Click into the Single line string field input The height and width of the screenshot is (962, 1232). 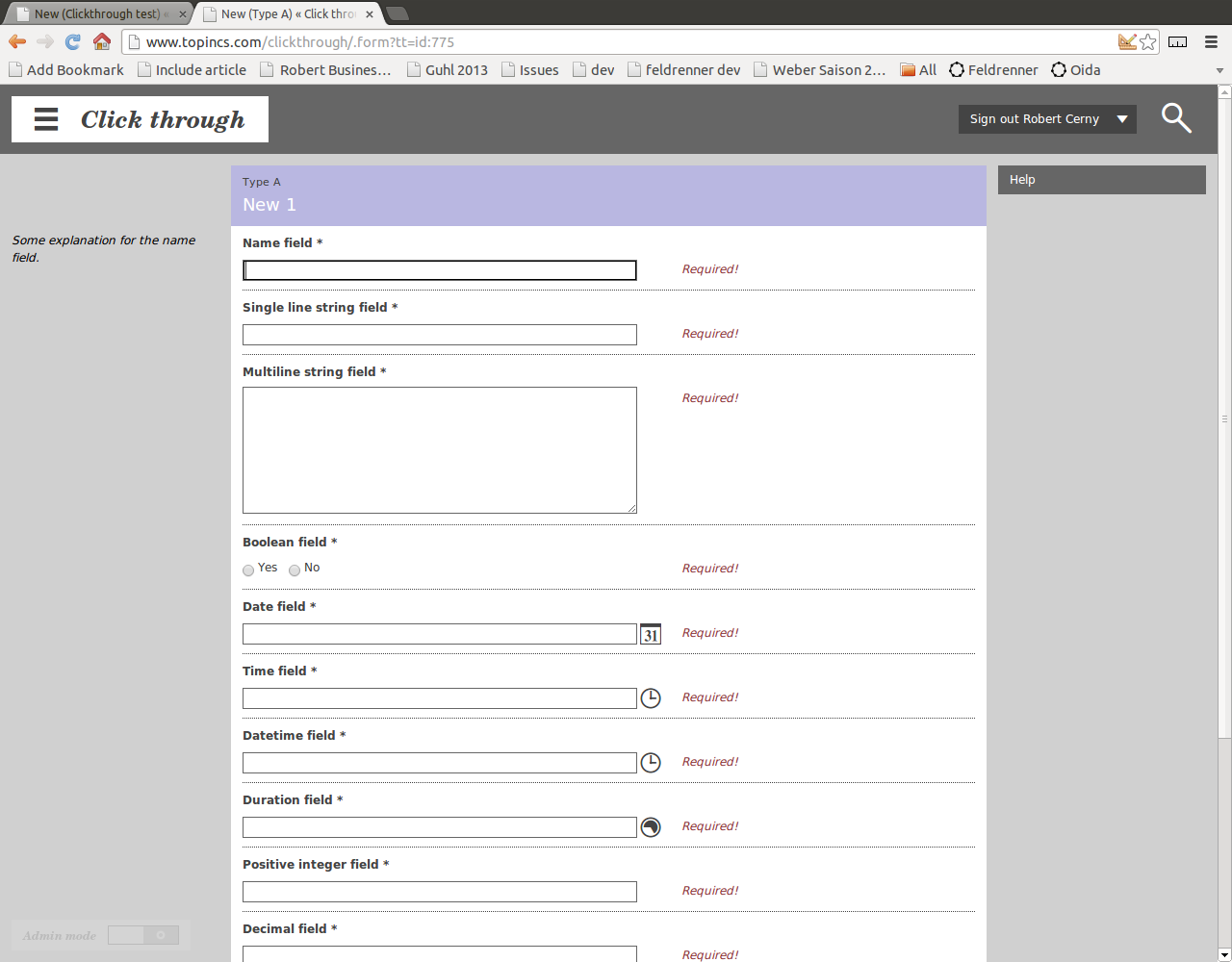click(439, 335)
